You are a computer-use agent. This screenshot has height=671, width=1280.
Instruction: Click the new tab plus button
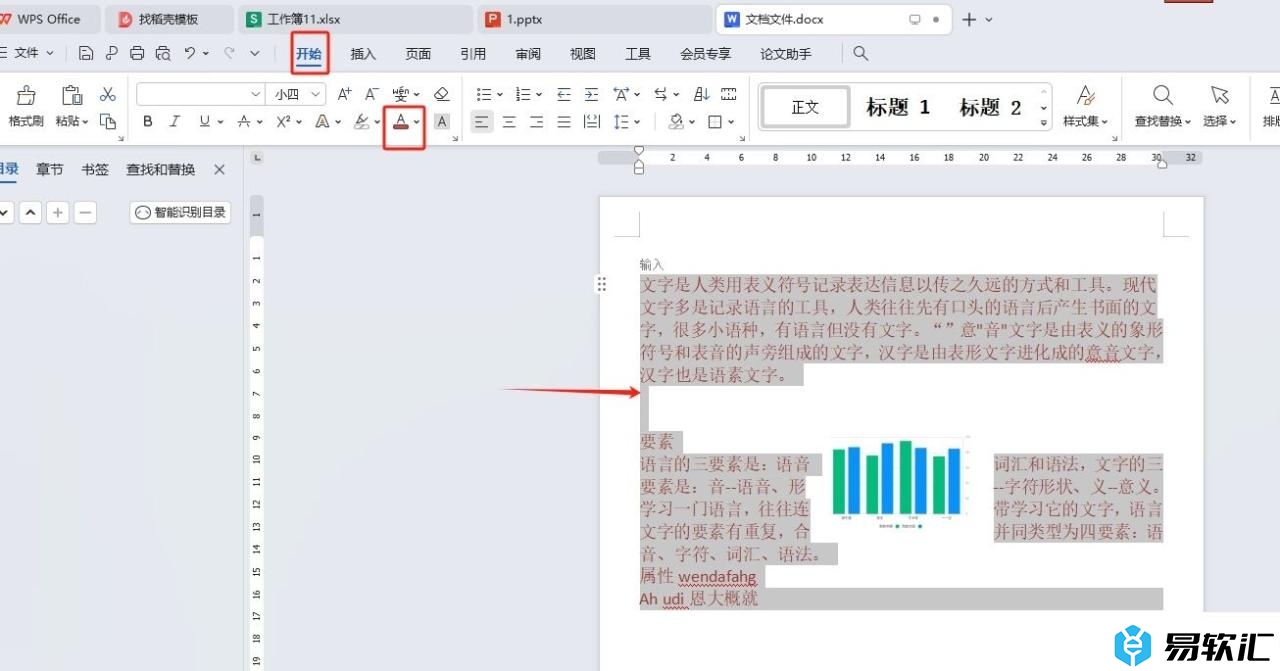pos(968,19)
